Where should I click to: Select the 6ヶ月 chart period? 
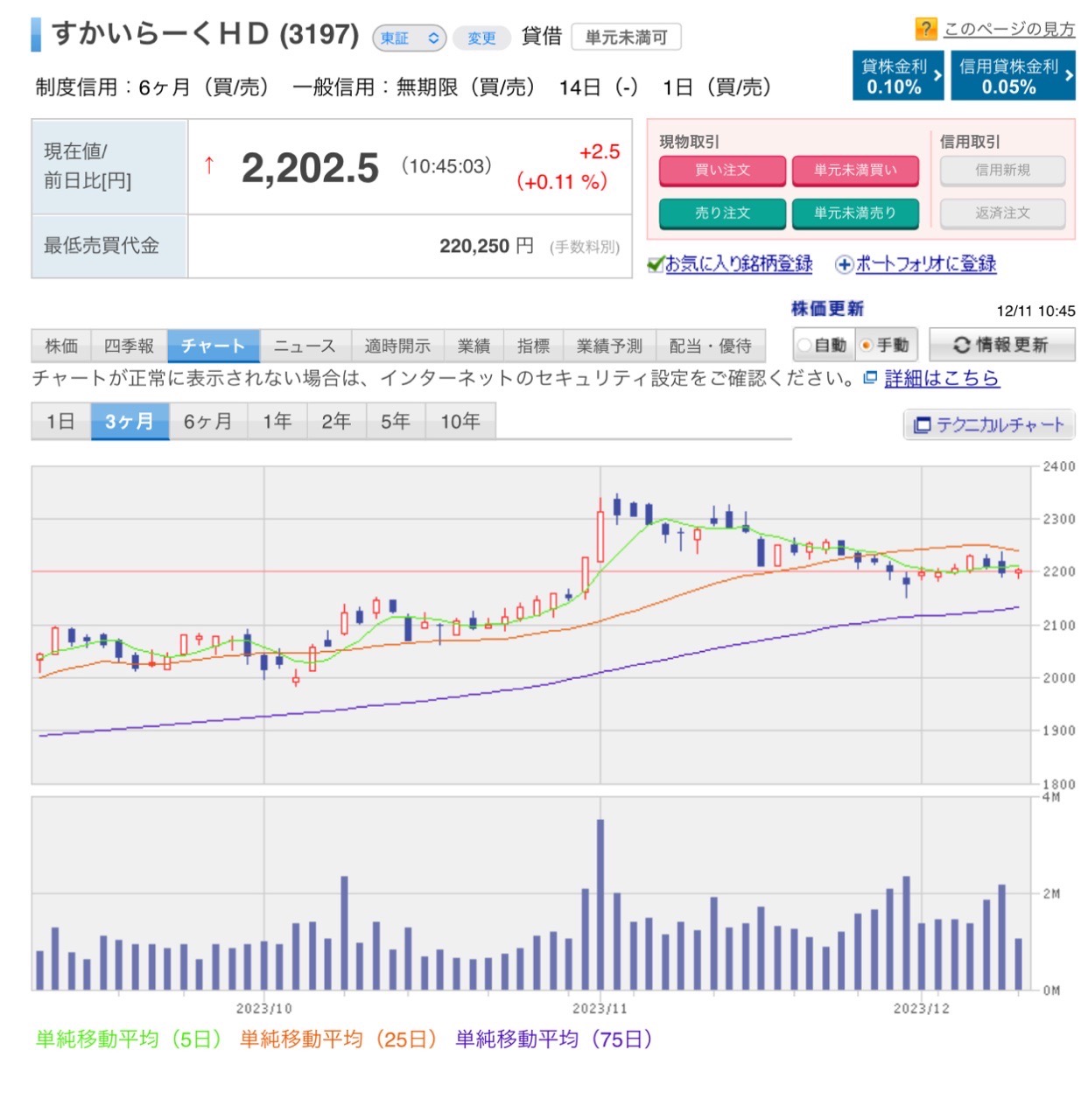[207, 421]
